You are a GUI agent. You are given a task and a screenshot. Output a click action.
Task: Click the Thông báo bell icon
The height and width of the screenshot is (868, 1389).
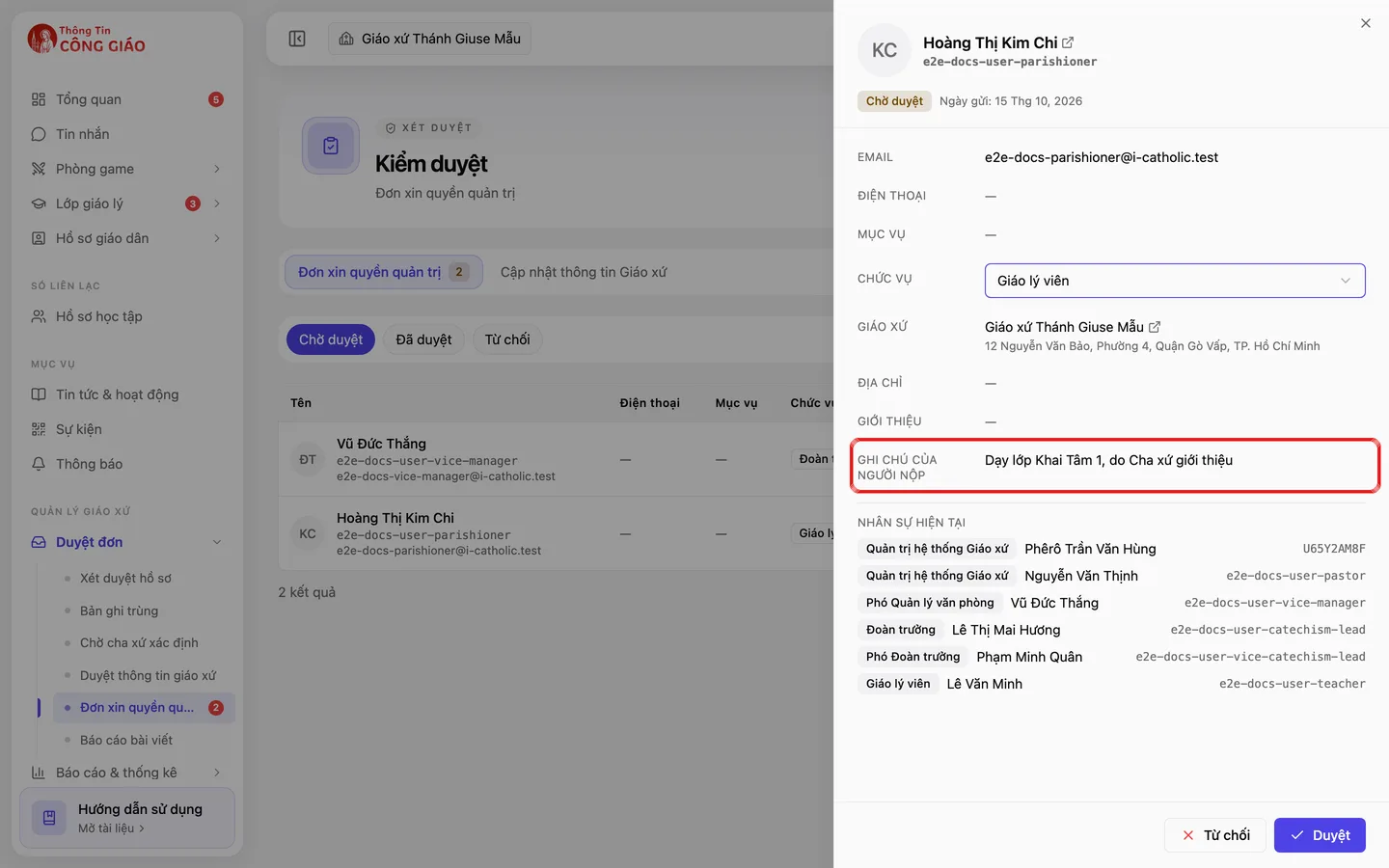[x=39, y=464]
